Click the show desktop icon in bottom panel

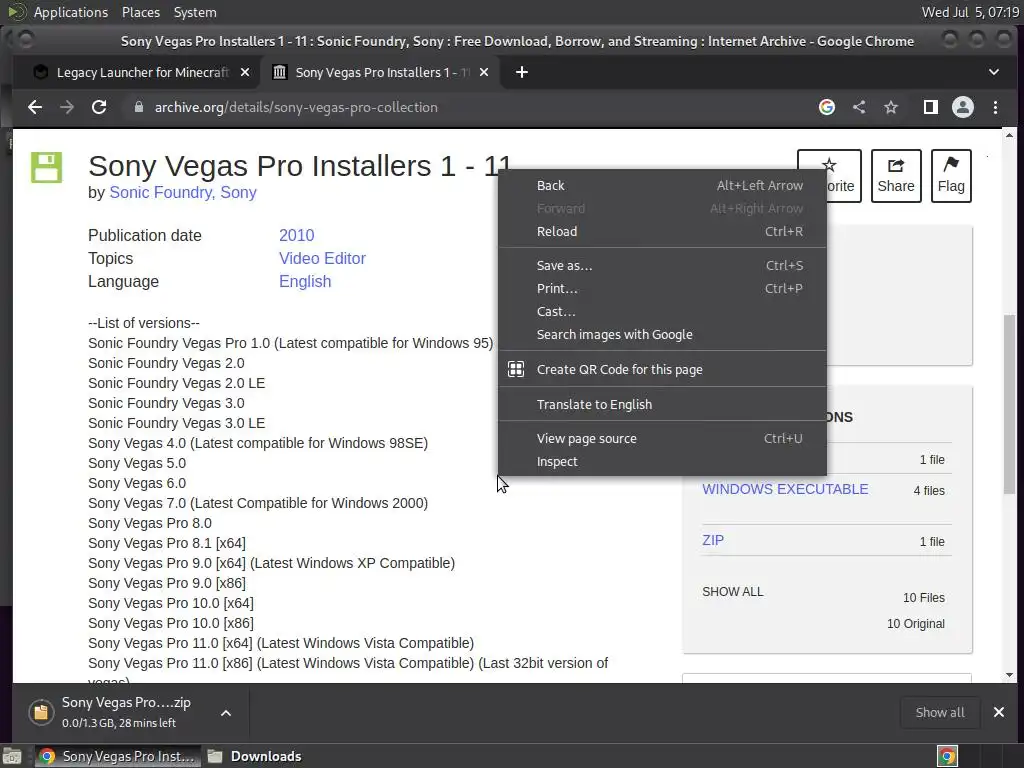[x=12, y=756]
